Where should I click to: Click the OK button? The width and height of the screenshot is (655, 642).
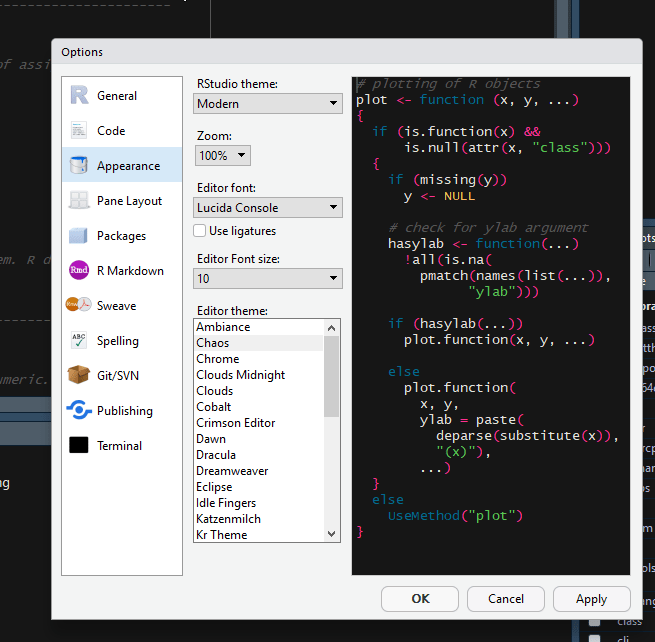[420, 599]
